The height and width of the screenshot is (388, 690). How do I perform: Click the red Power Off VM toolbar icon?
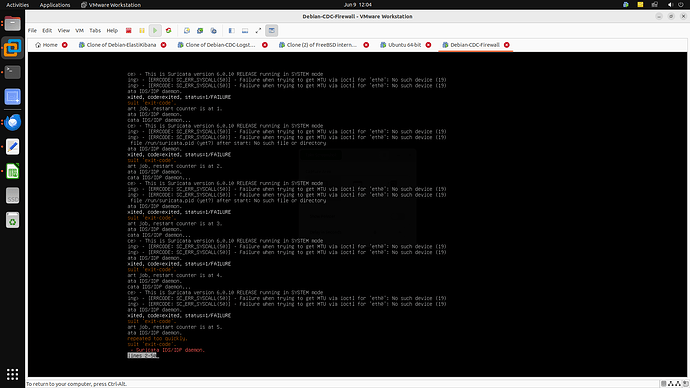[x=128, y=31]
